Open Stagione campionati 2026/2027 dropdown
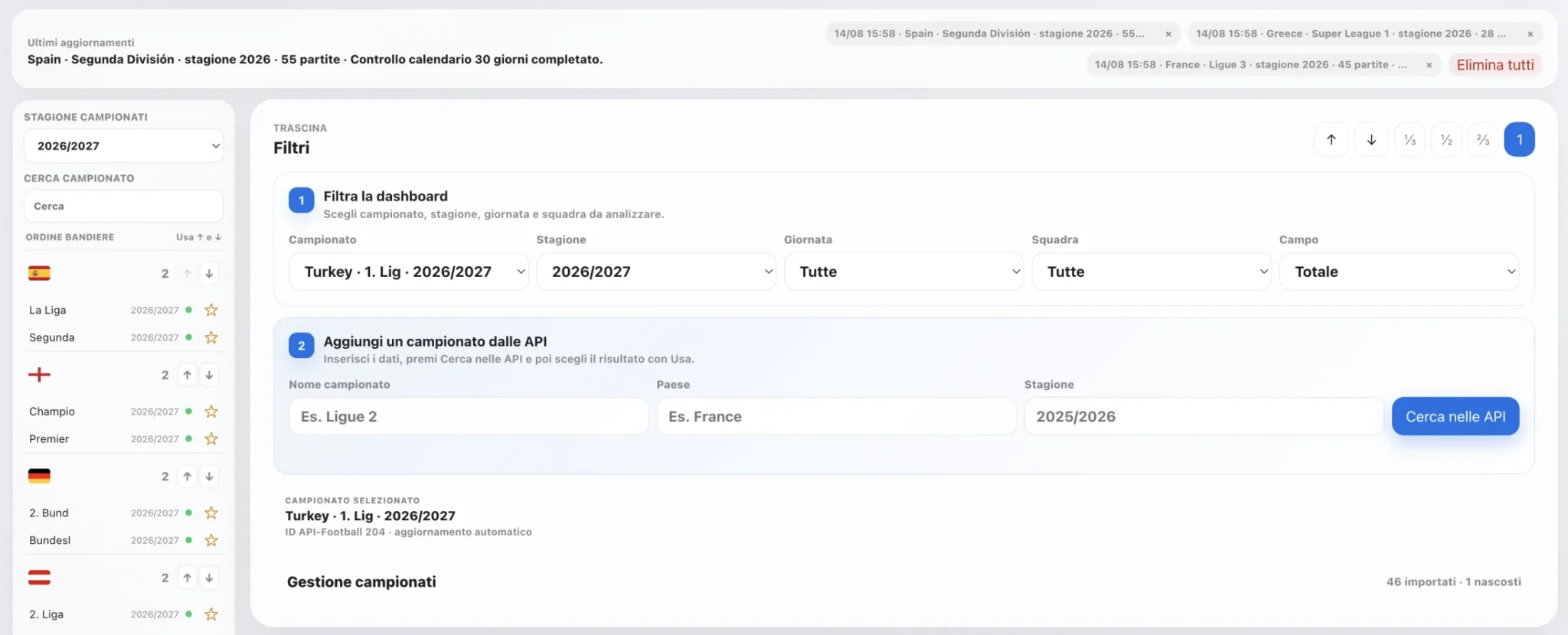Image resolution: width=1568 pixels, height=635 pixels. (123, 145)
